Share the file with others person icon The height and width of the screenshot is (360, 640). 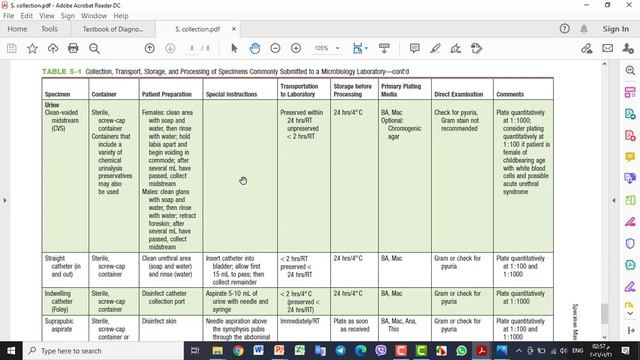628,48
